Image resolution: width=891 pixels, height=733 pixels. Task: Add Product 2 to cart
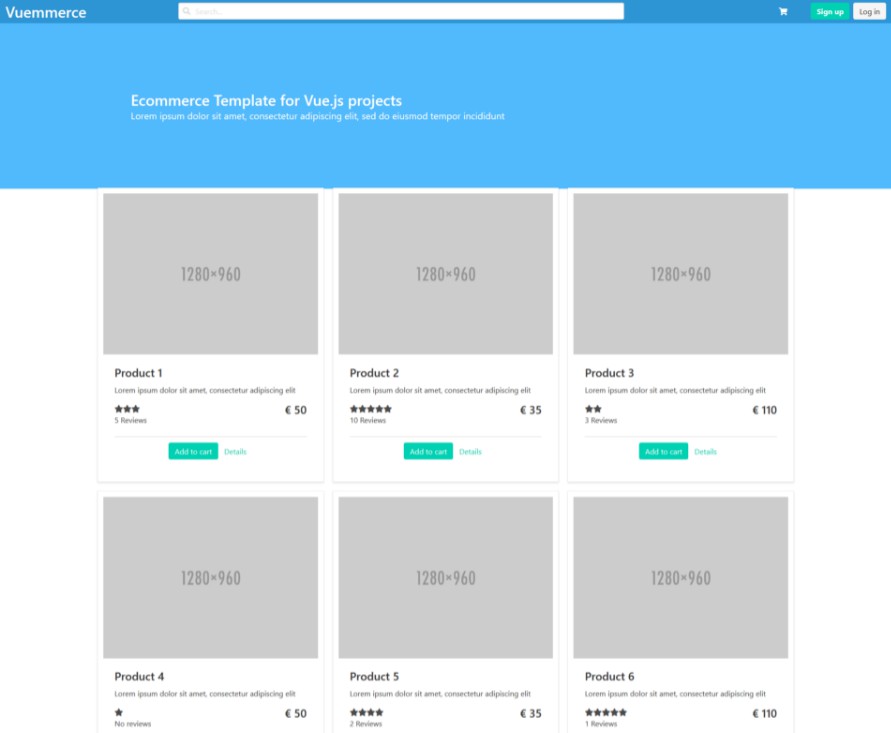428,451
